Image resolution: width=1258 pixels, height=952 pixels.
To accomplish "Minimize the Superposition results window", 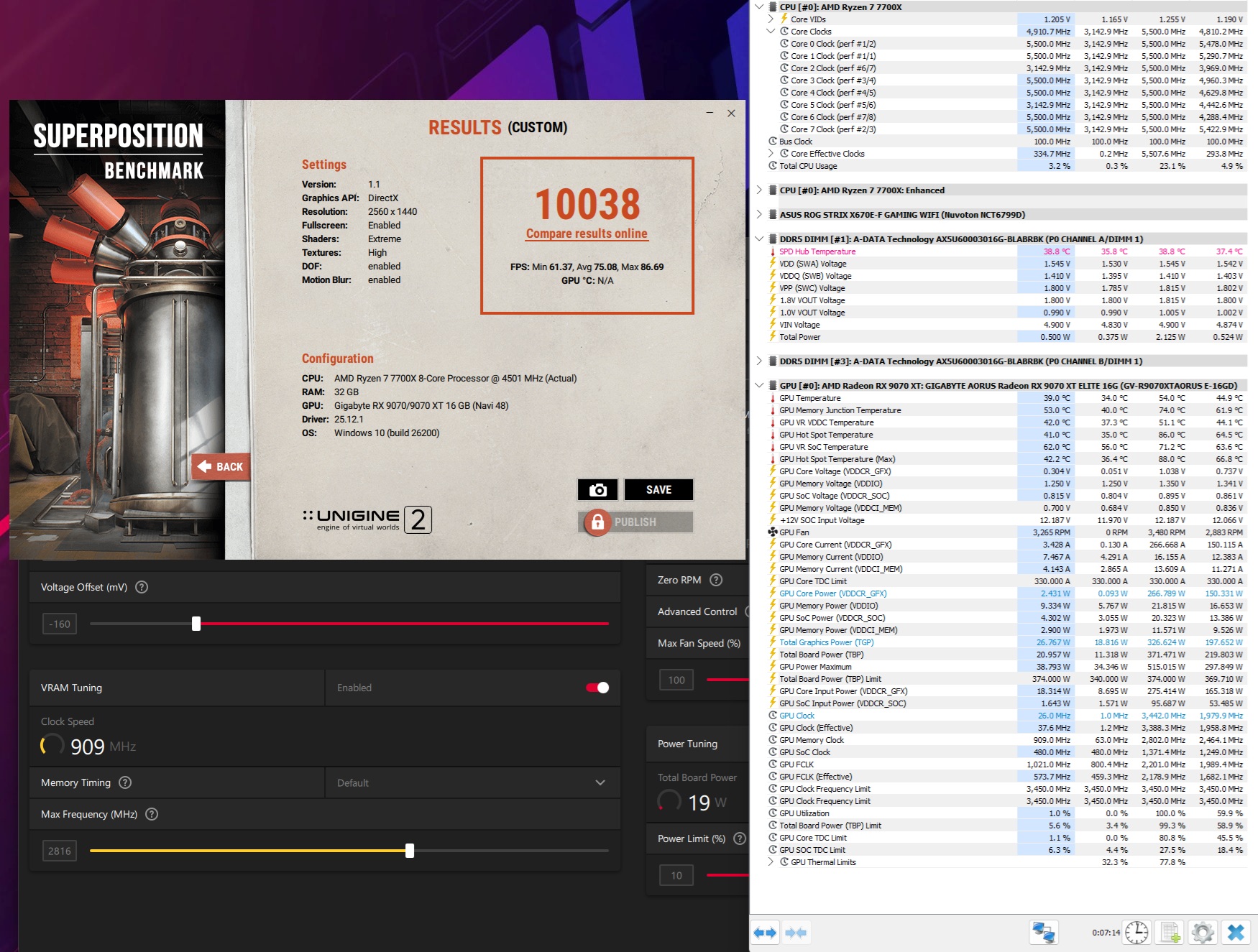I will 710,113.
